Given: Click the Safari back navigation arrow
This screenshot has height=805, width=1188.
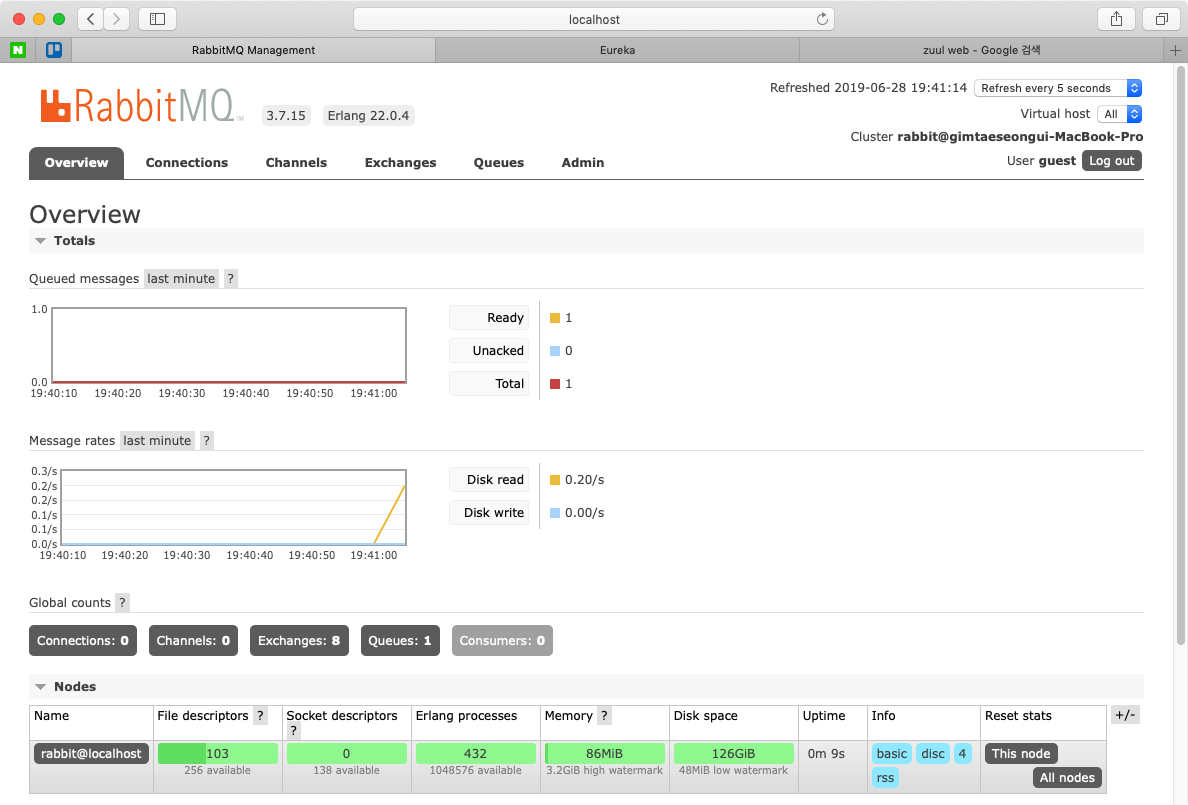Looking at the screenshot, I should click(x=91, y=19).
